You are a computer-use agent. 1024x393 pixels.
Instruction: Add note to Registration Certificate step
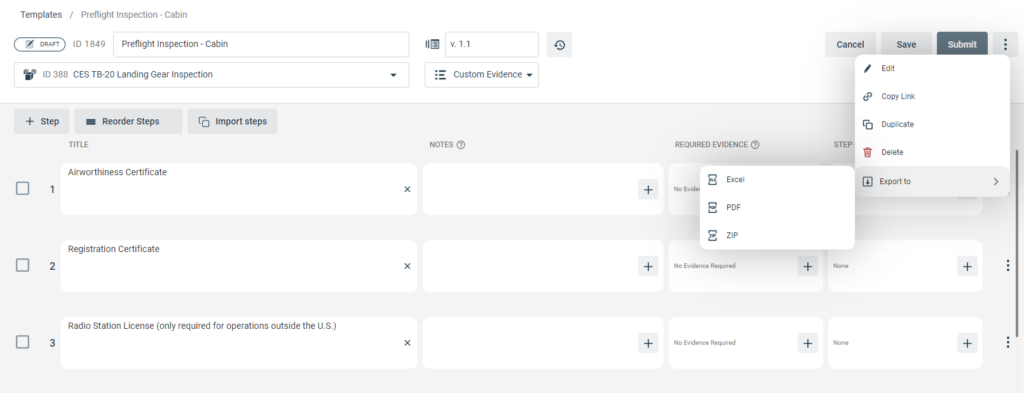point(648,266)
